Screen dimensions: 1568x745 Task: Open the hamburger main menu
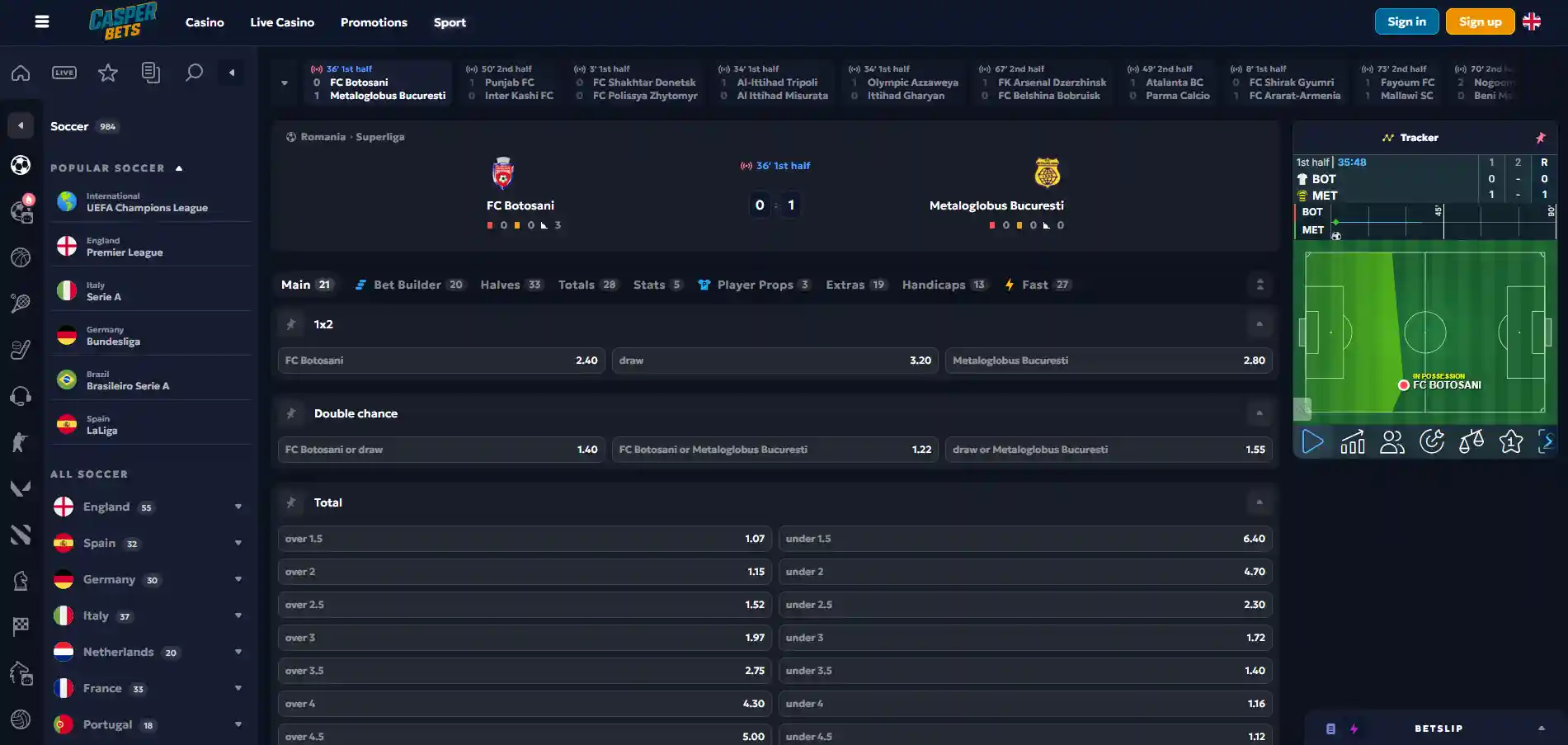[42, 22]
